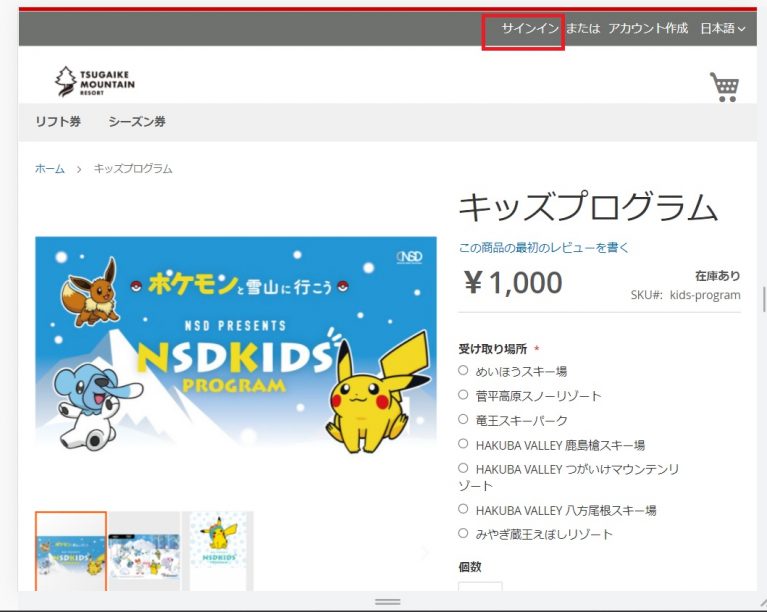Select HAKUBA VALLEY 鹿島槍スキー場 option
The image size is (767, 612).
(463, 444)
